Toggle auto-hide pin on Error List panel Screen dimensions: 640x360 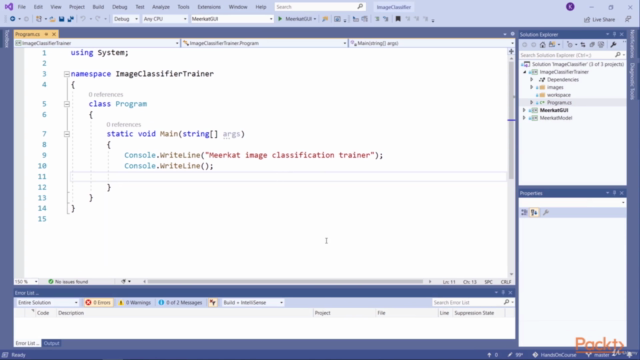503,293
